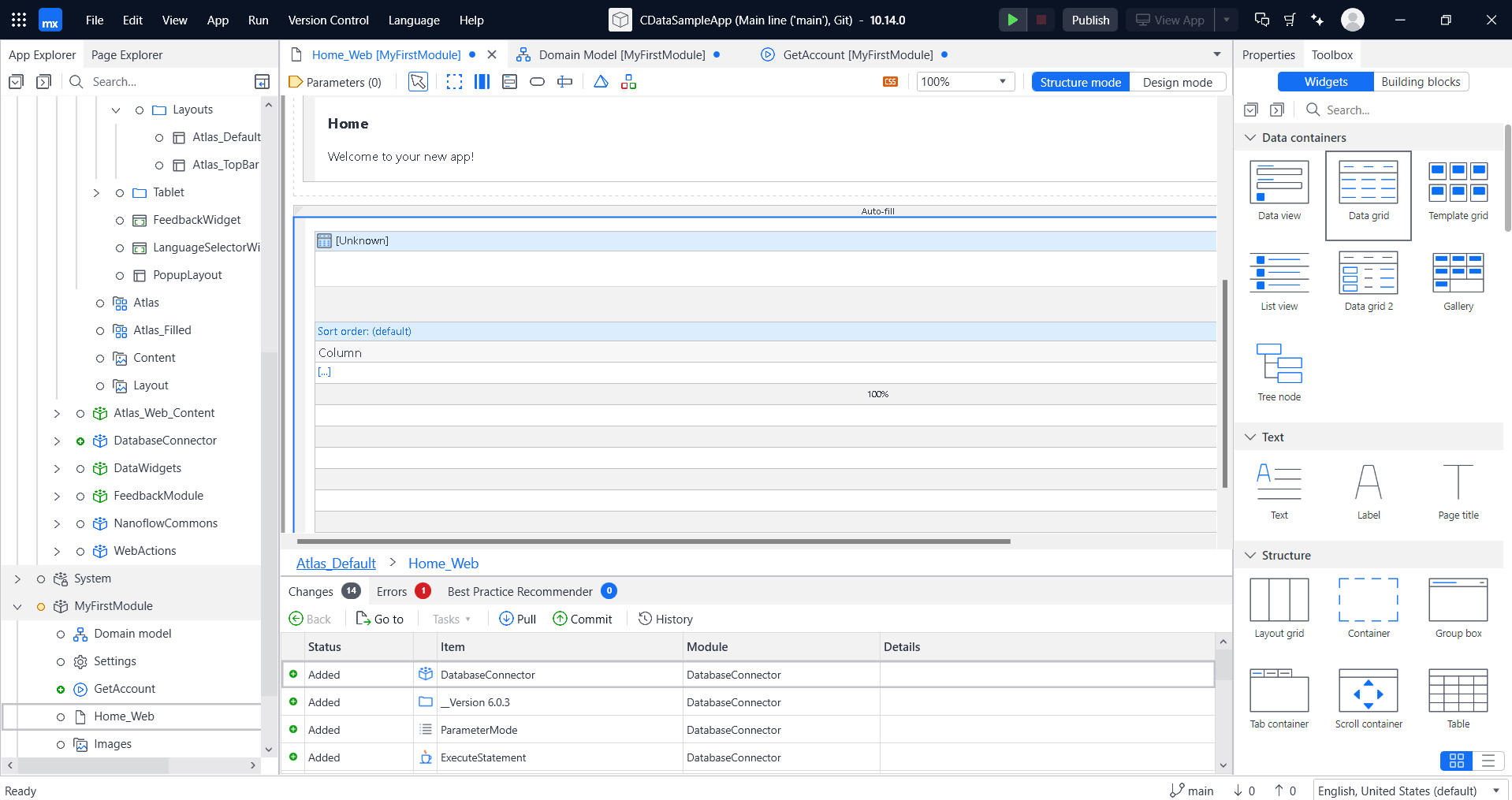This screenshot has width=1512, height=800.
Task: Switch editor to Design mode
Action: (1177, 82)
